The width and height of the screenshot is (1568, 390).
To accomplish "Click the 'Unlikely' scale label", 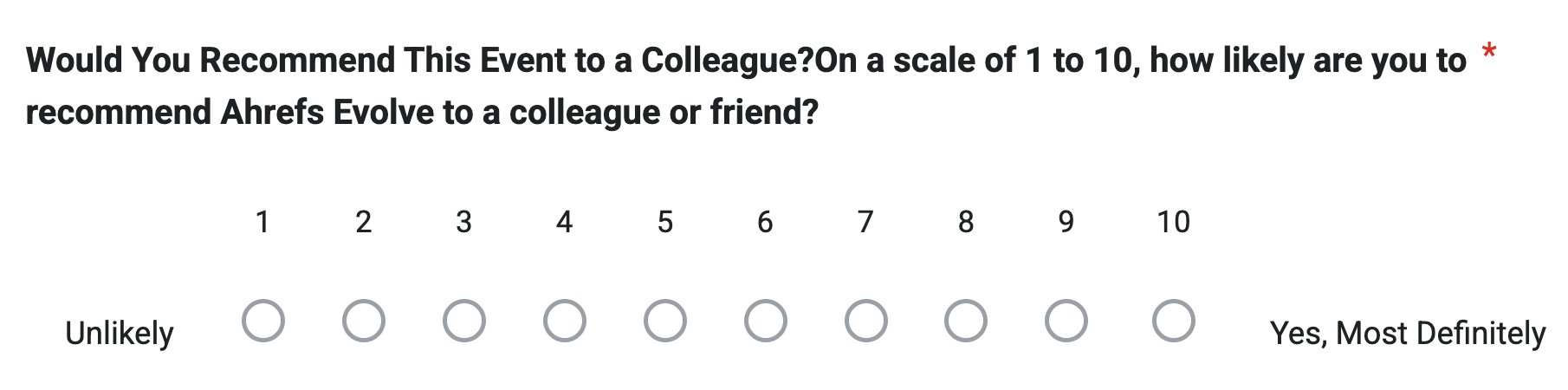I will (120, 334).
